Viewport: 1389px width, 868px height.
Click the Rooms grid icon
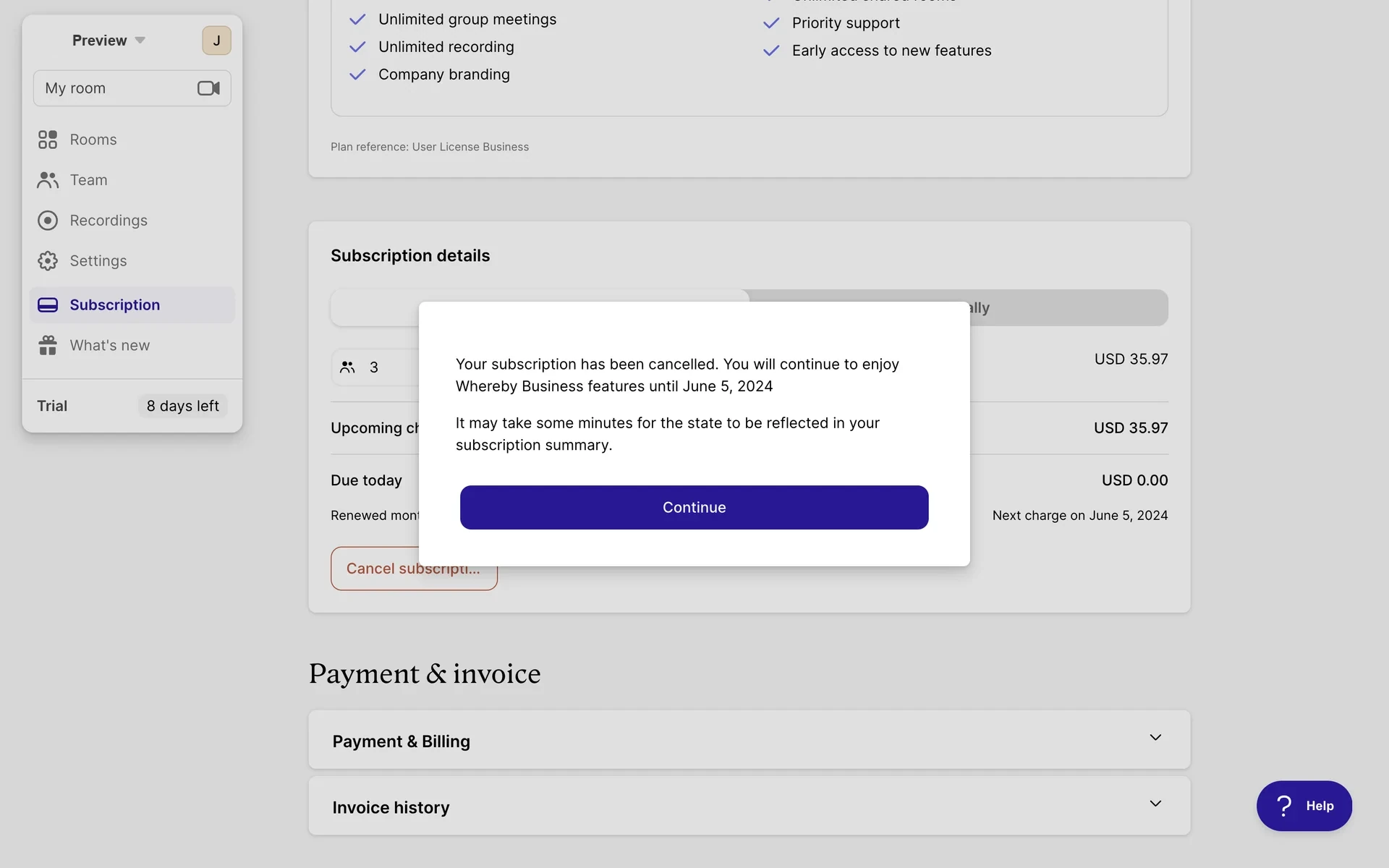pyautogui.click(x=48, y=140)
